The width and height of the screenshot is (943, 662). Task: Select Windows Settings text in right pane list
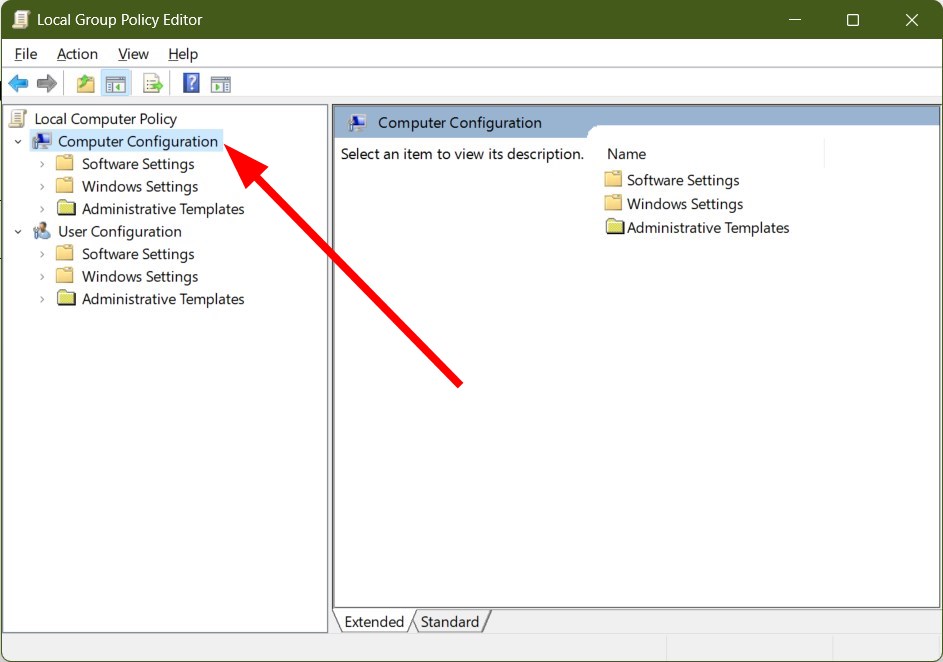685,204
